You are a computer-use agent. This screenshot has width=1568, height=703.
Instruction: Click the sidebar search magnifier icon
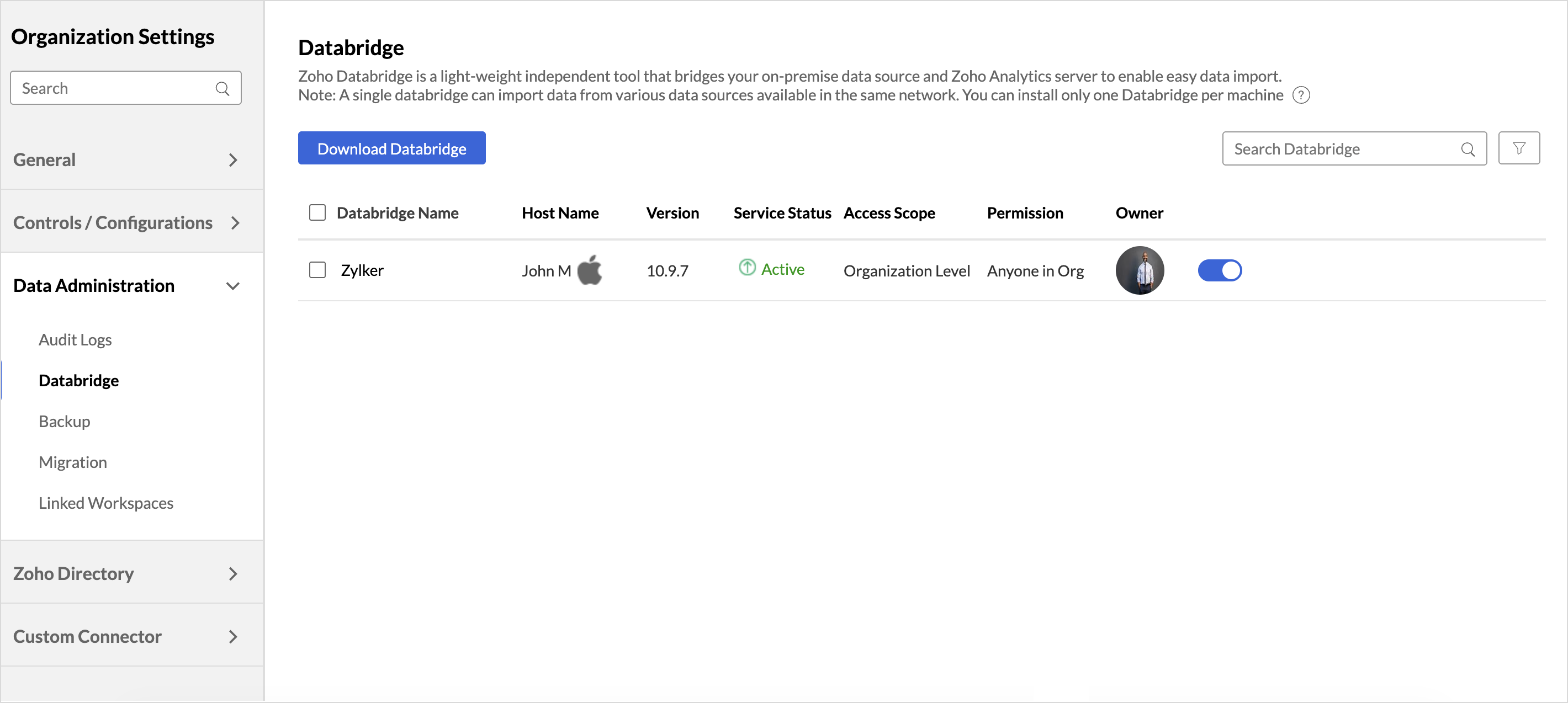222,89
